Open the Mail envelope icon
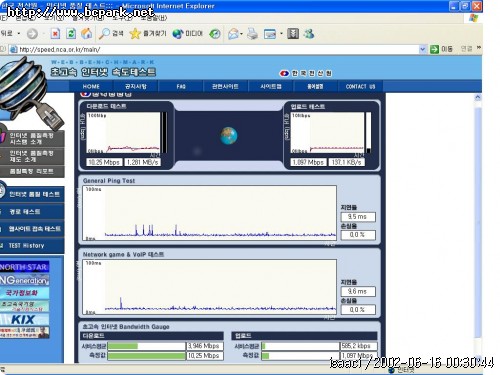 pyautogui.click(x=233, y=34)
